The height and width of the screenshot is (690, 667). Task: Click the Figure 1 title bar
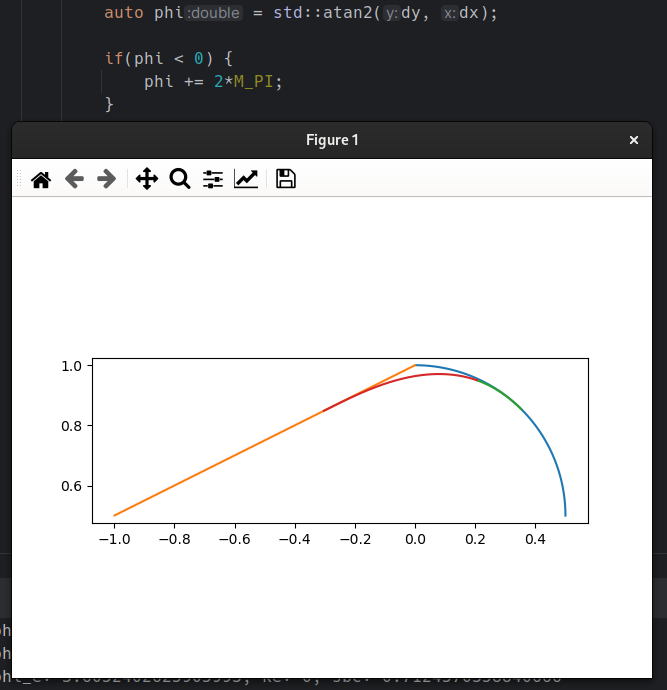tap(332, 140)
